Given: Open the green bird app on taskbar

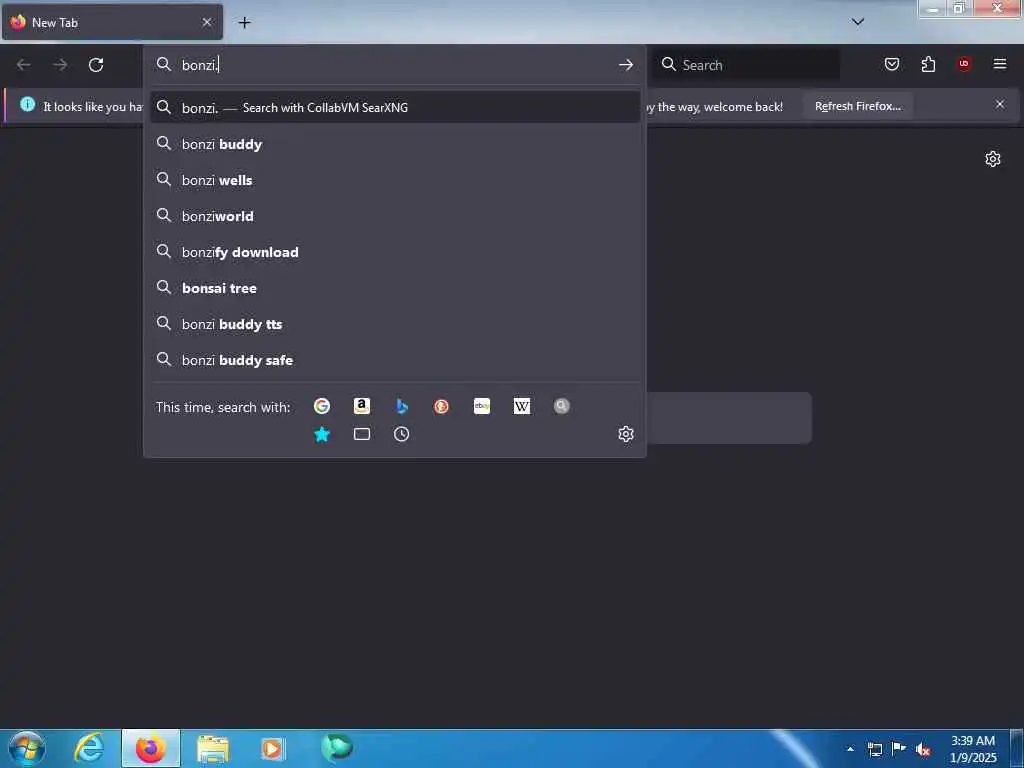Looking at the screenshot, I should point(337,747).
